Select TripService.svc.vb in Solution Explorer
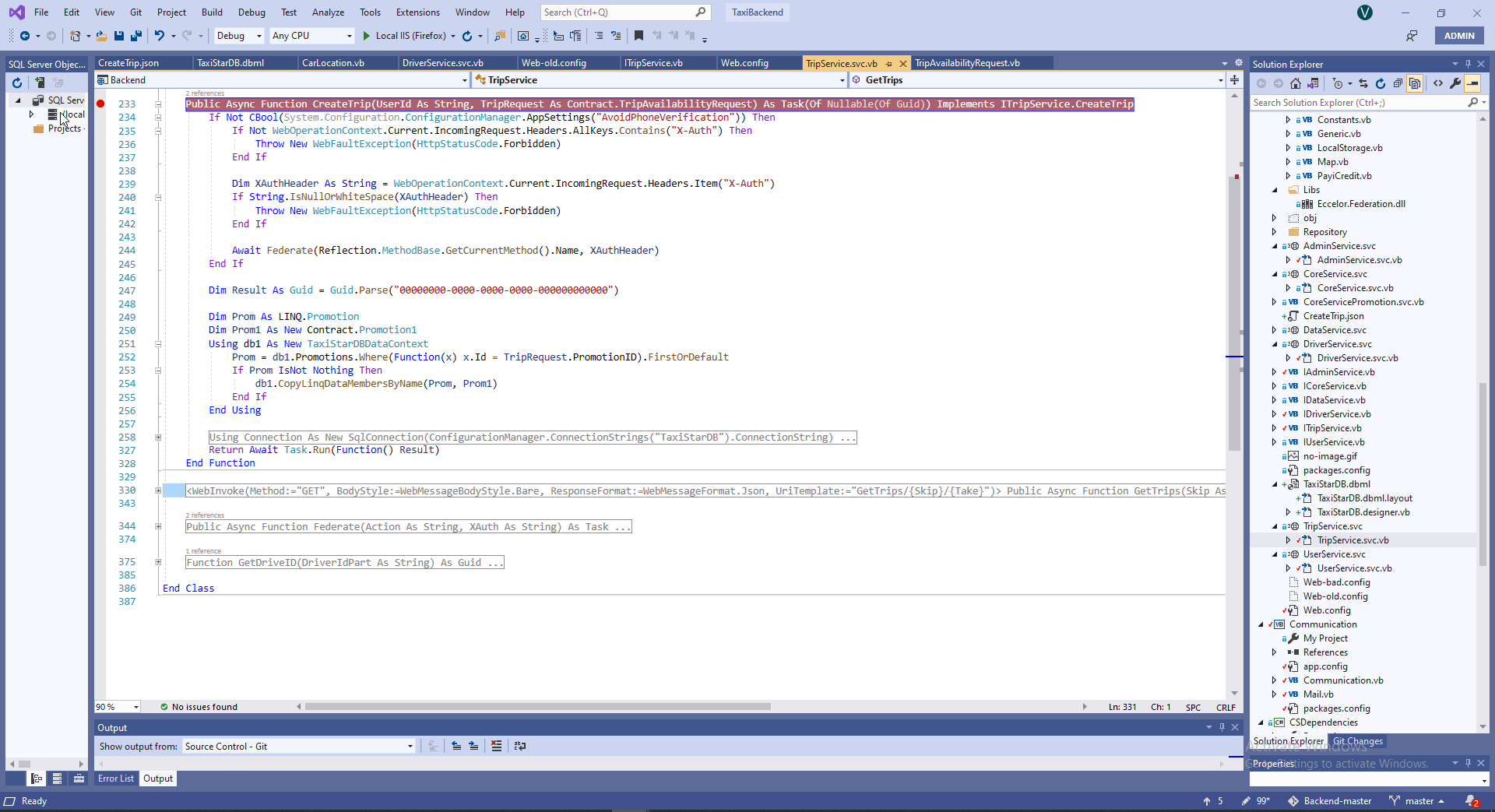Screen dimensions: 1495x812 pos(1353,540)
